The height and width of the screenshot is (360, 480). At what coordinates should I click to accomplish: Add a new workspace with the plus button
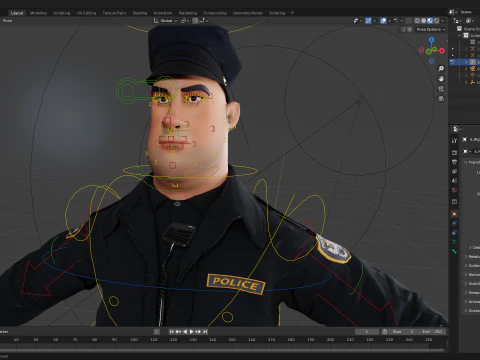tap(292, 13)
